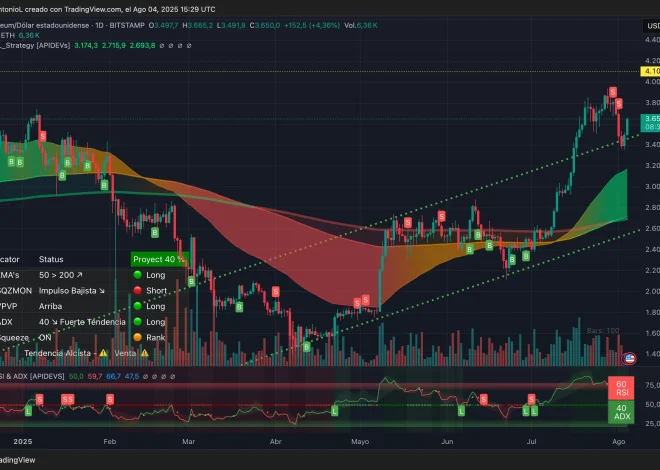Click the Arriba status text
660x470 pixels.
(x=51, y=306)
